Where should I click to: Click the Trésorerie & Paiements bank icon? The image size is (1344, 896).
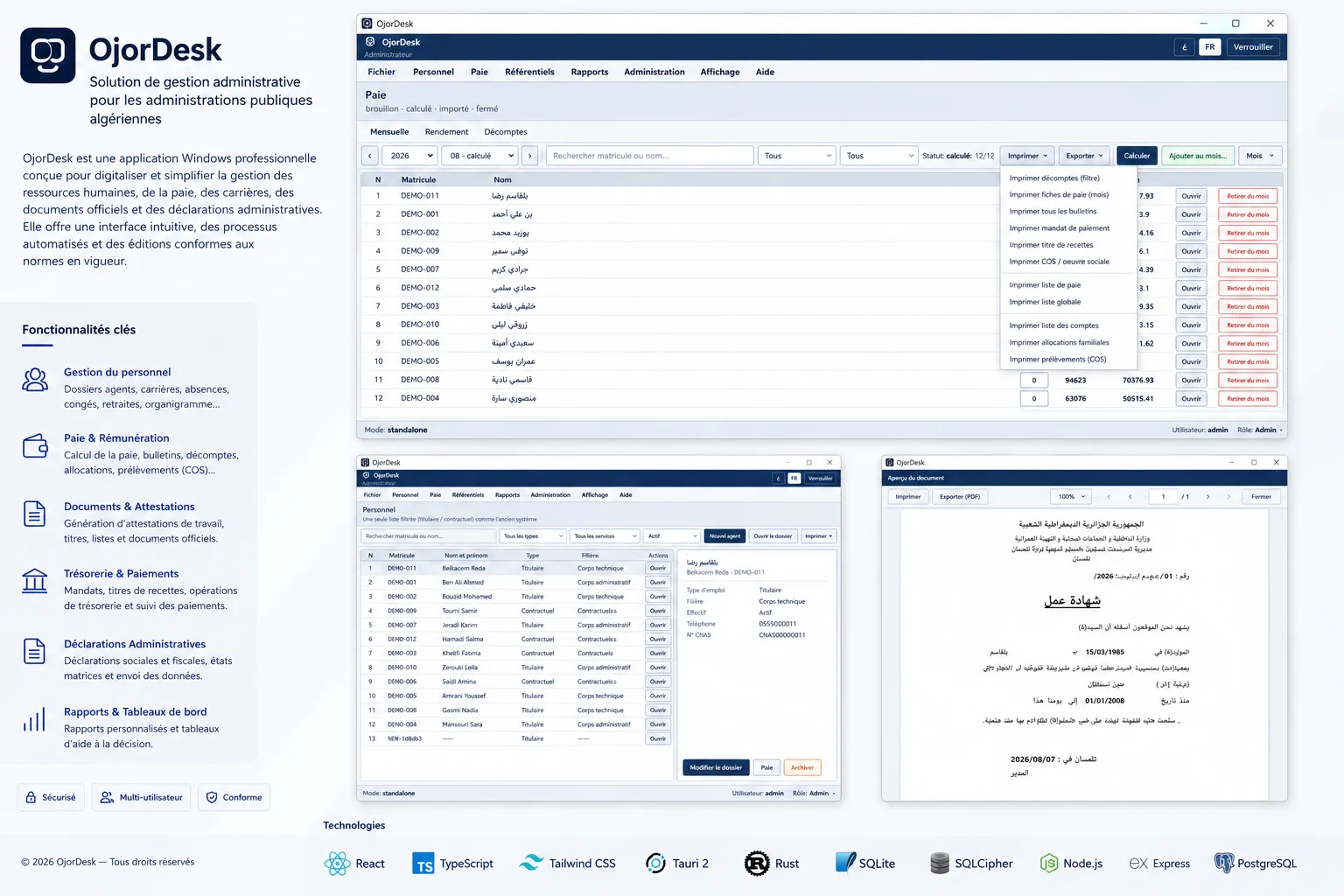tap(34, 581)
